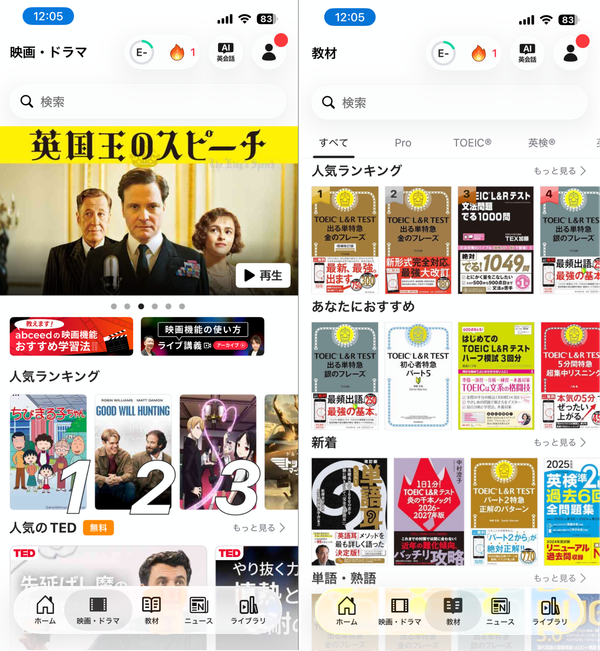The height and width of the screenshot is (651, 600).
Task: Tap the E- level indicator on 映画・ドラマ screen
Action: click(142, 52)
